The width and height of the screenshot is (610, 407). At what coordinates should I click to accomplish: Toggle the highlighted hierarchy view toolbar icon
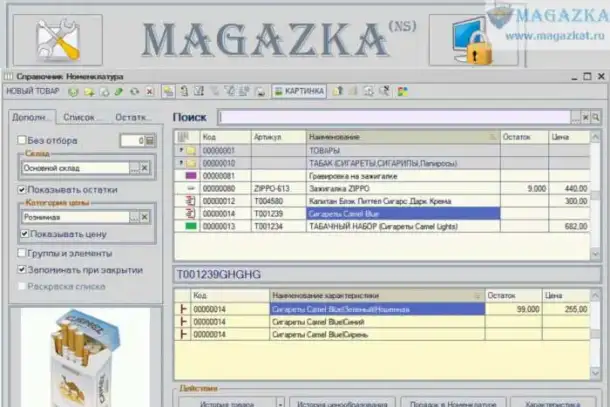pos(168,91)
